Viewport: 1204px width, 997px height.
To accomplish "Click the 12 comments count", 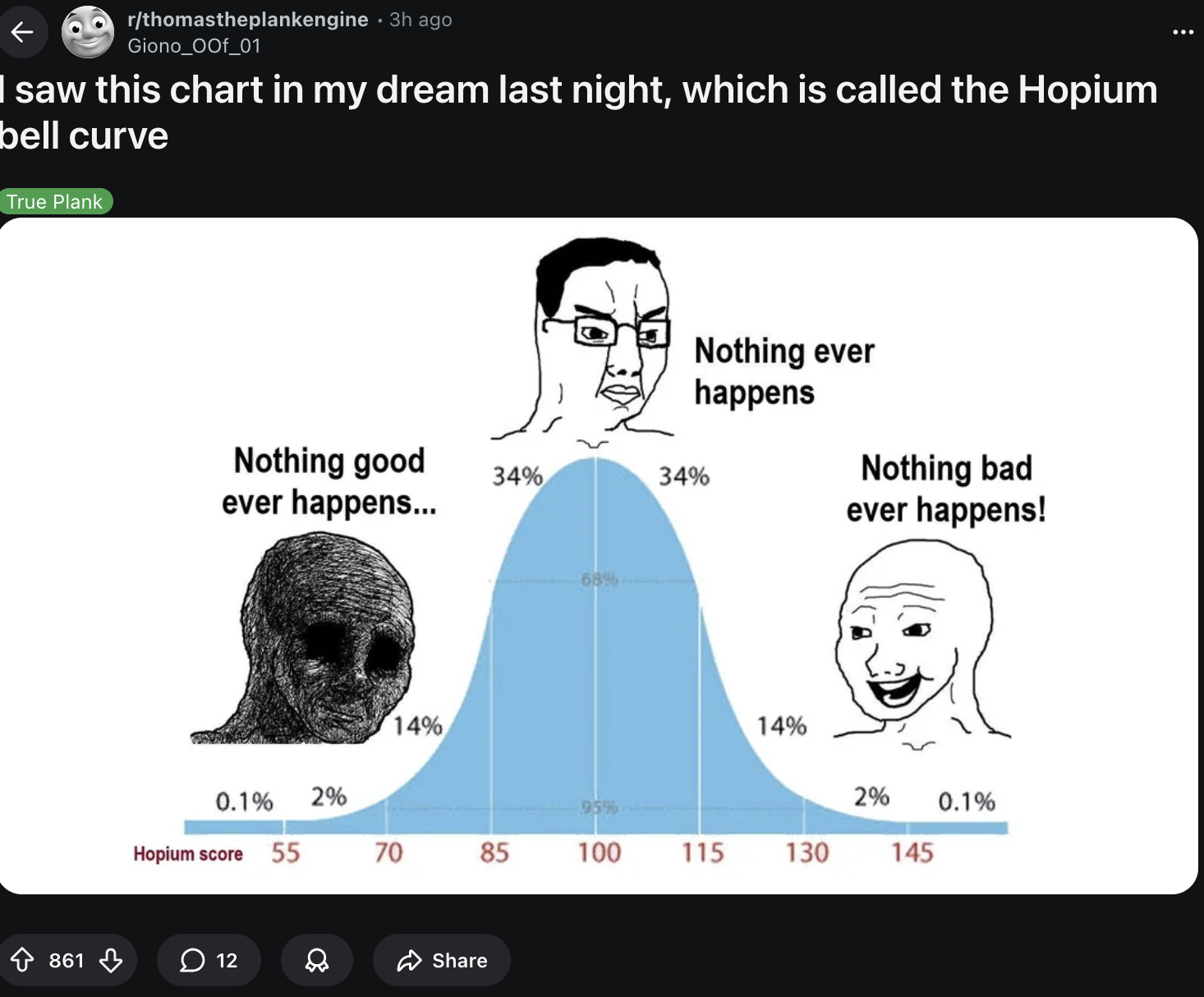I will [227, 961].
